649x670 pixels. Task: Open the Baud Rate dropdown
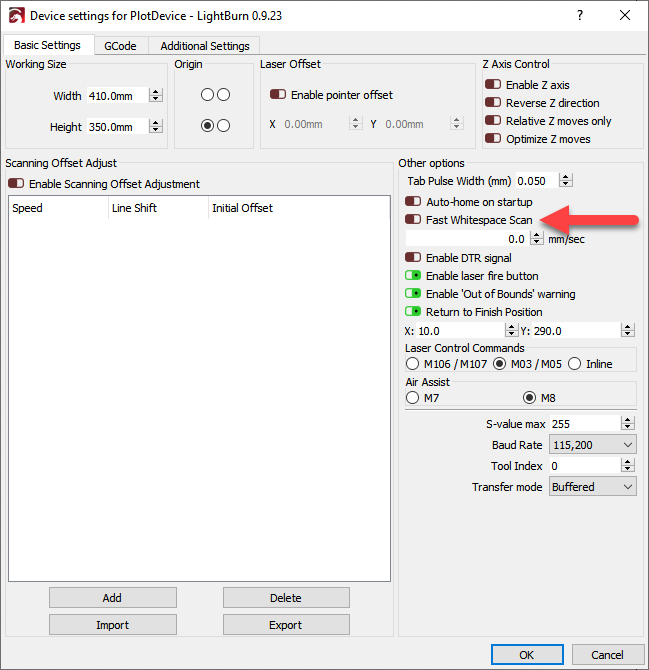tap(593, 444)
